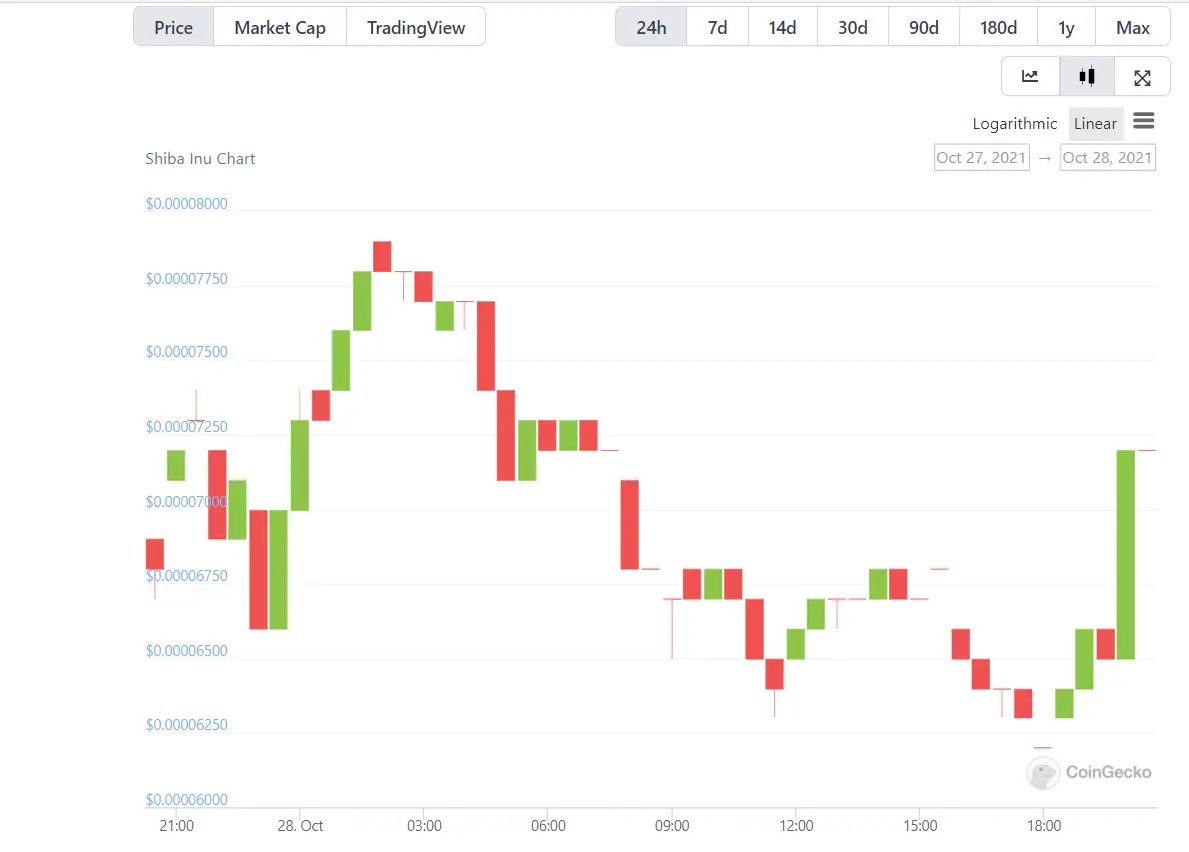Click the $0.00006000 axis label
The width and height of the screenshot is (1189, 852).
click(x=187, y=799)
